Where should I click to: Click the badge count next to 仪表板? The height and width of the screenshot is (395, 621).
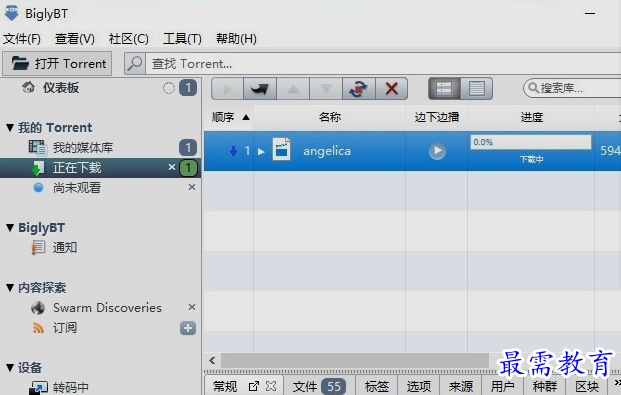pos(188,88)
